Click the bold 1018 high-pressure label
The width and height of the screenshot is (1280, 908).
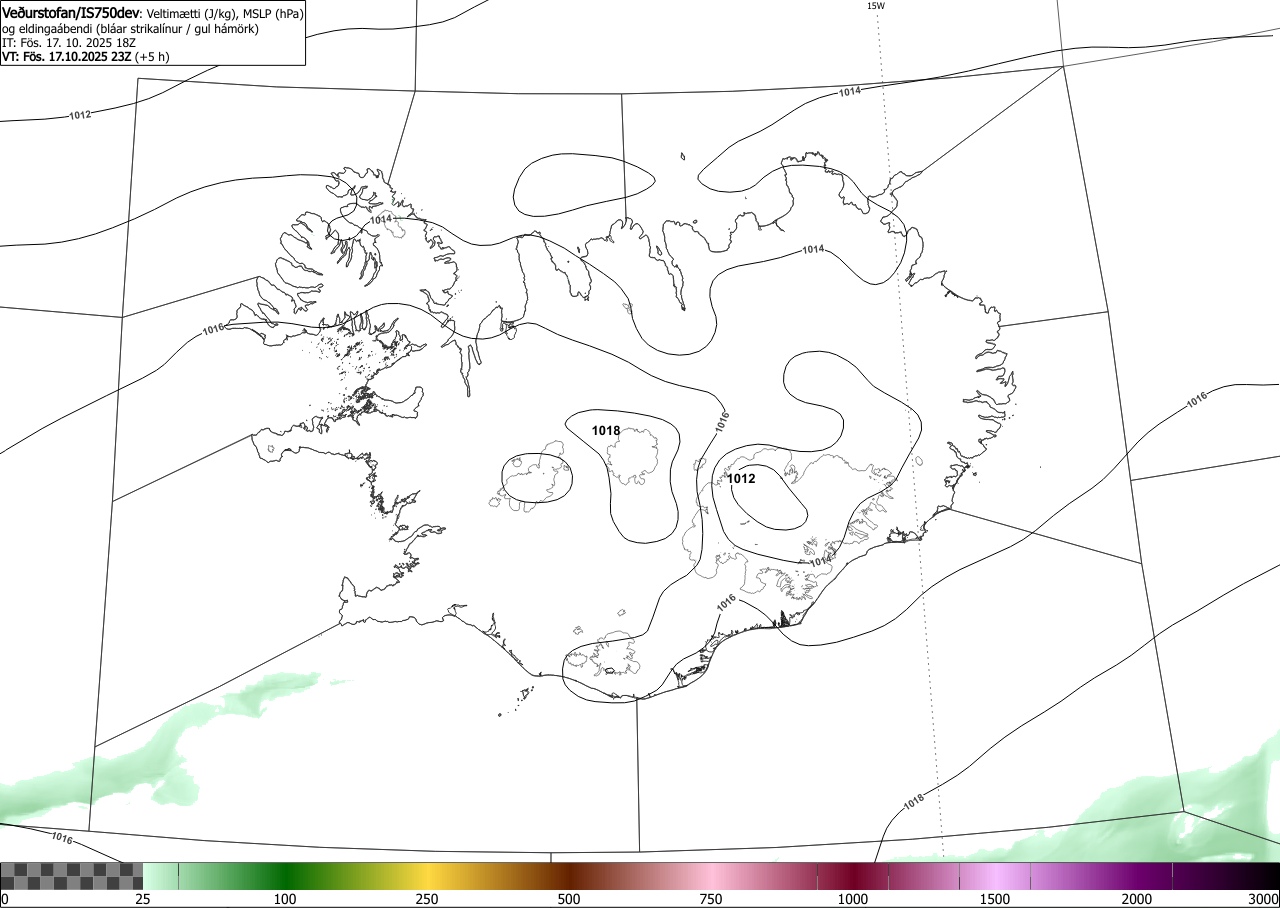[606, 431]
